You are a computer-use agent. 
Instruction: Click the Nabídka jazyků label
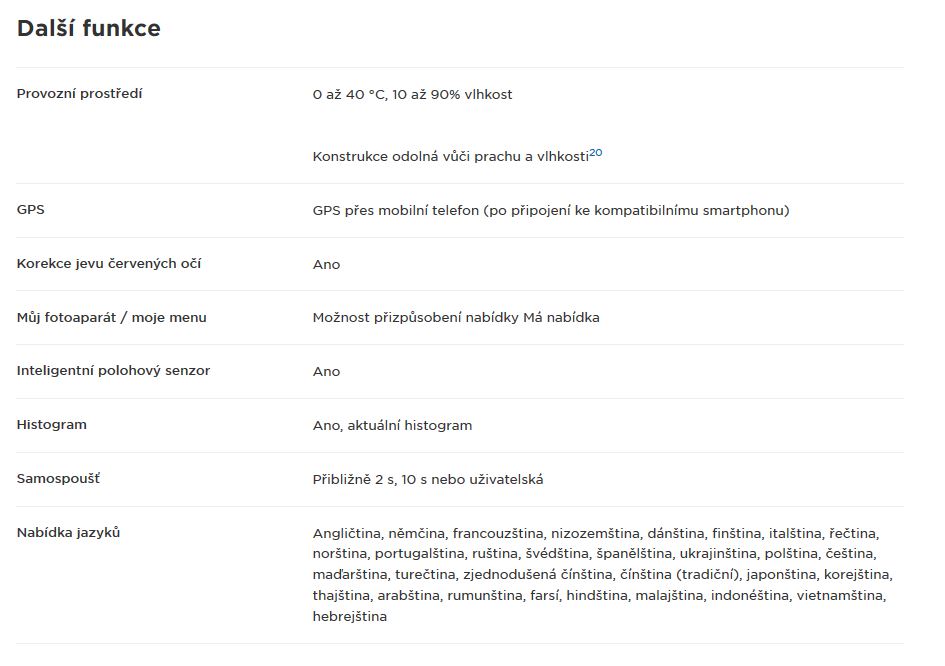[x=69, y=532]
